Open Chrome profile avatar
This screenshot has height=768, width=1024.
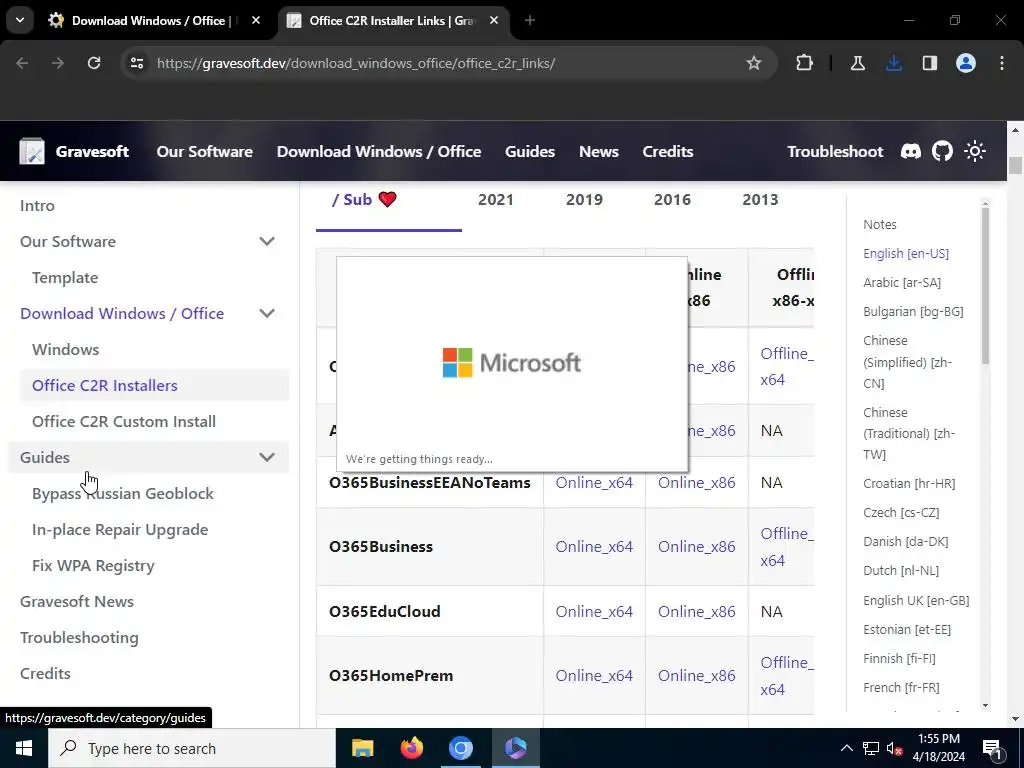click(x=965, y=63)
